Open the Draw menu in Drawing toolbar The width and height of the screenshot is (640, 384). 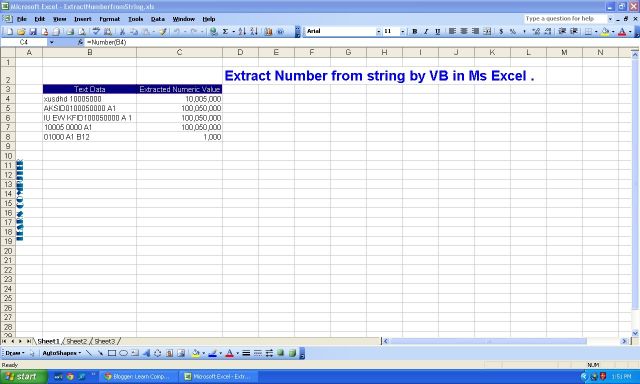coord(15,353)
